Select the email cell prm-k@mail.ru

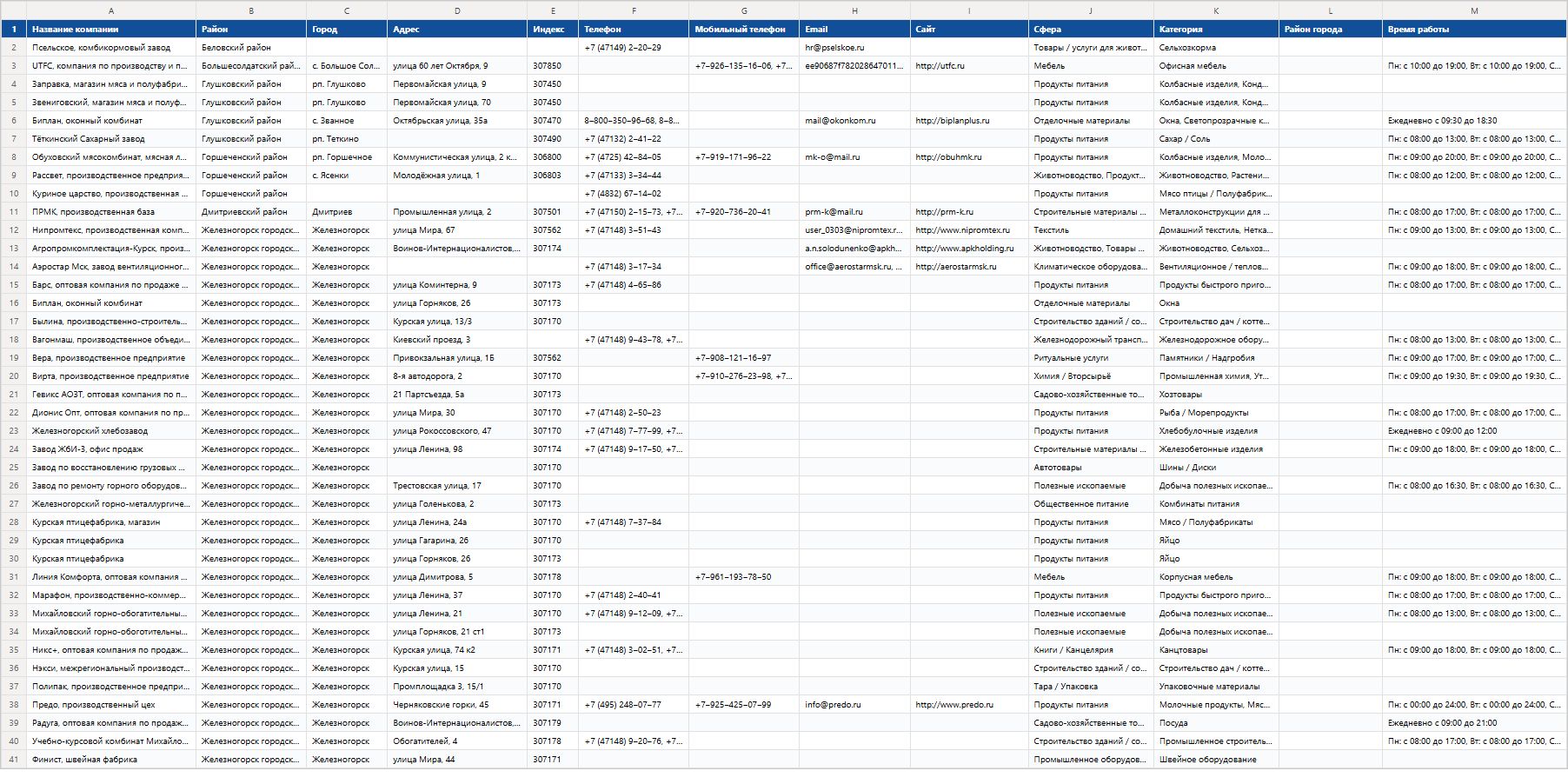point(854,212)
